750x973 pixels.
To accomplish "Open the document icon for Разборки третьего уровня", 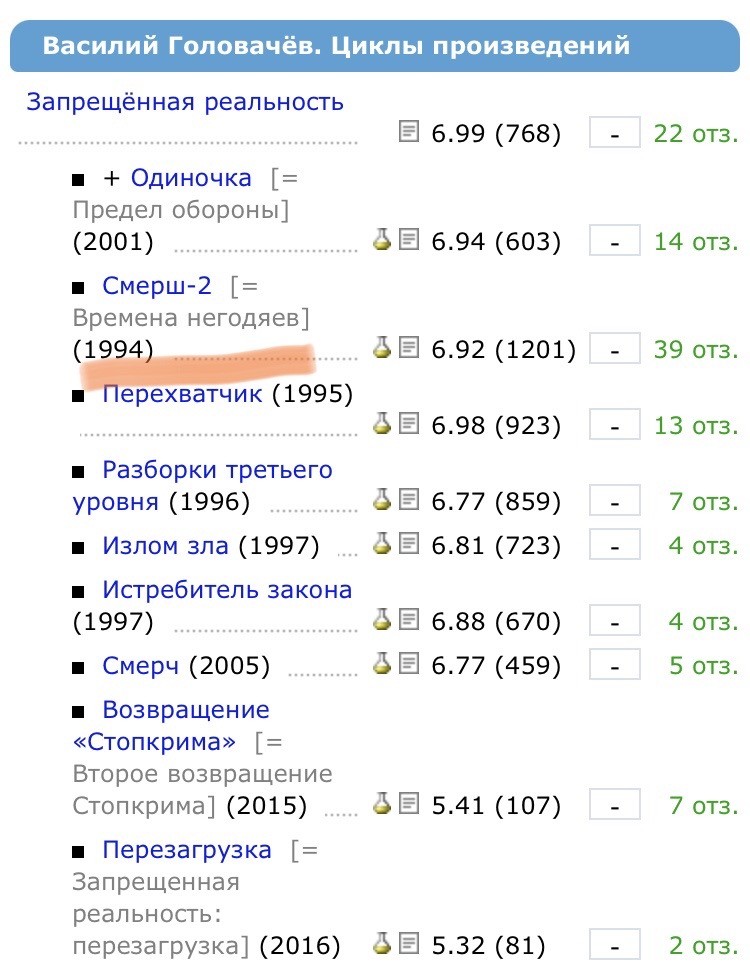I will 408,500.
